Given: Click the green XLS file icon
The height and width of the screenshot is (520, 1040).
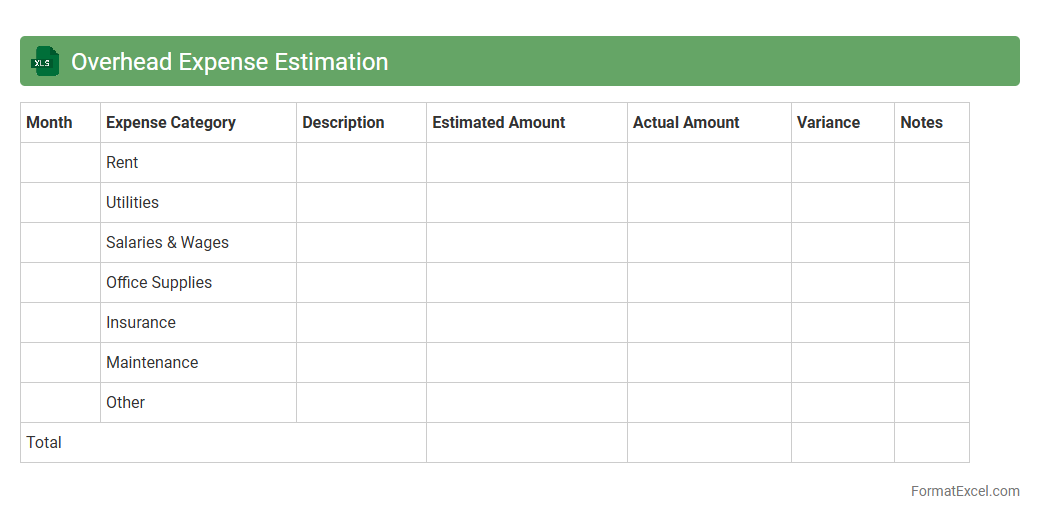Looking at the screenshot, I should (45, 61).
